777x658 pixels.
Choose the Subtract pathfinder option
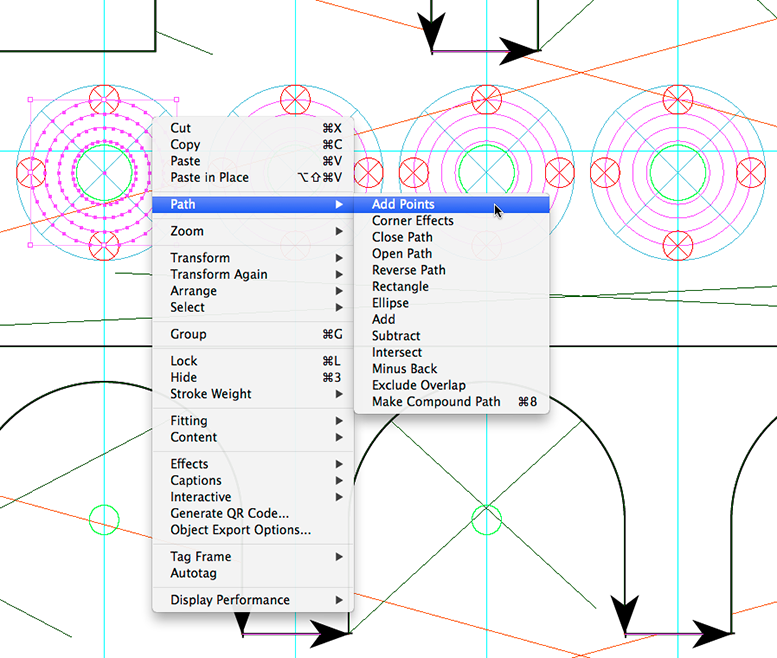click(x=451, y=335)
